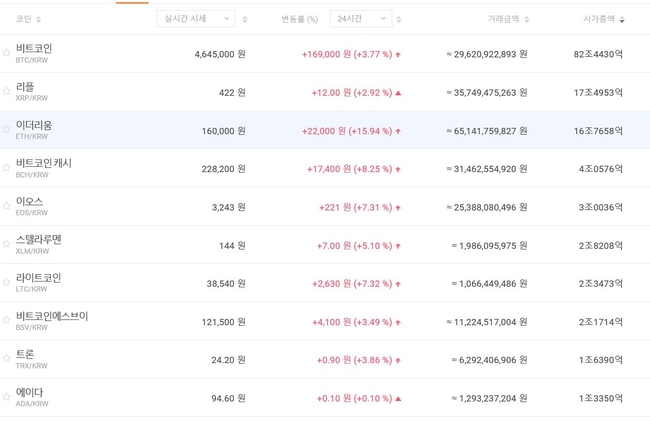Favorite the 에이다 ADA/KRW star
Screen dimensions: 650x421
(6, 397)
